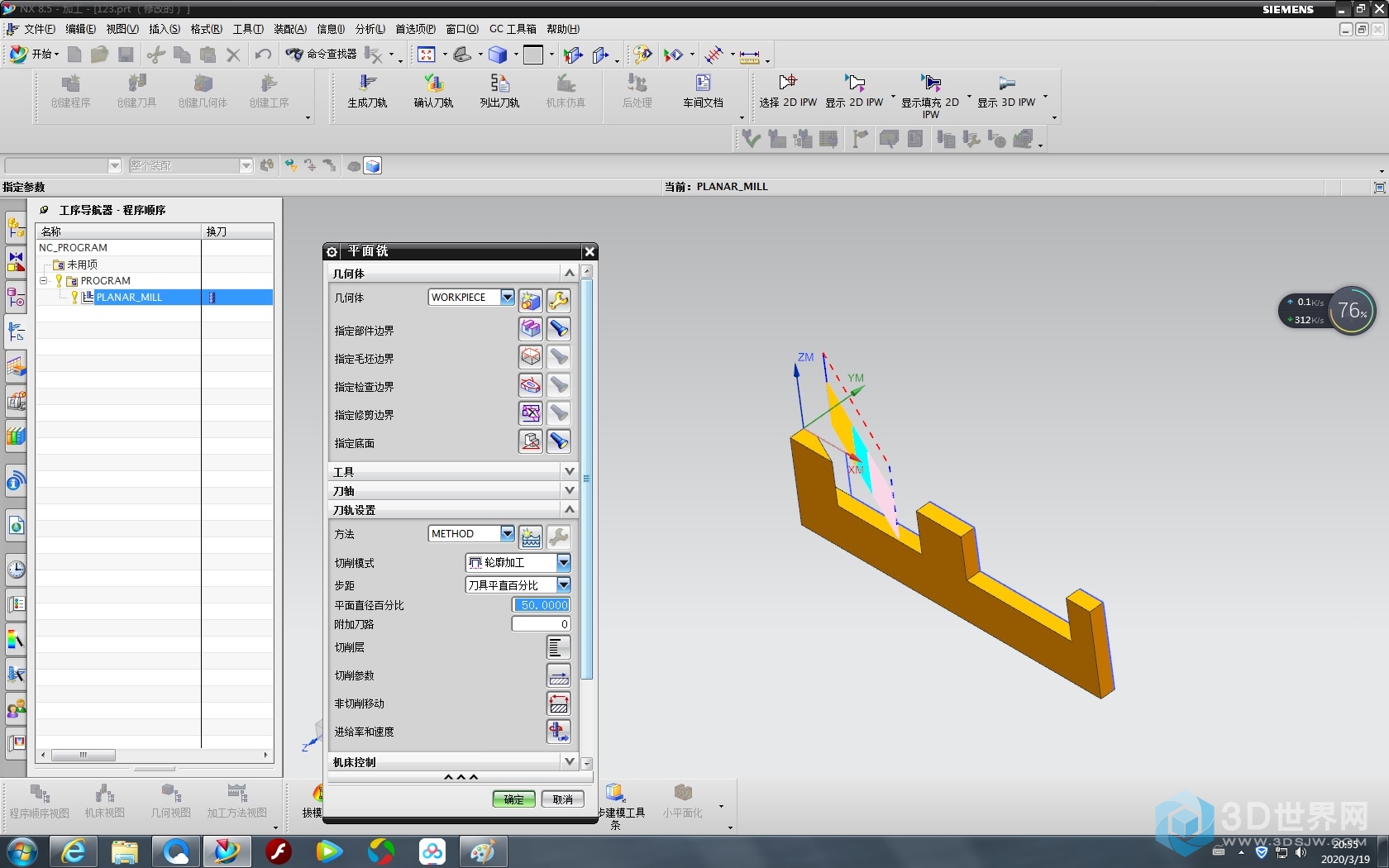Open file explorer from taskbar
The image size is (1389, 868).
coord(124,851)
